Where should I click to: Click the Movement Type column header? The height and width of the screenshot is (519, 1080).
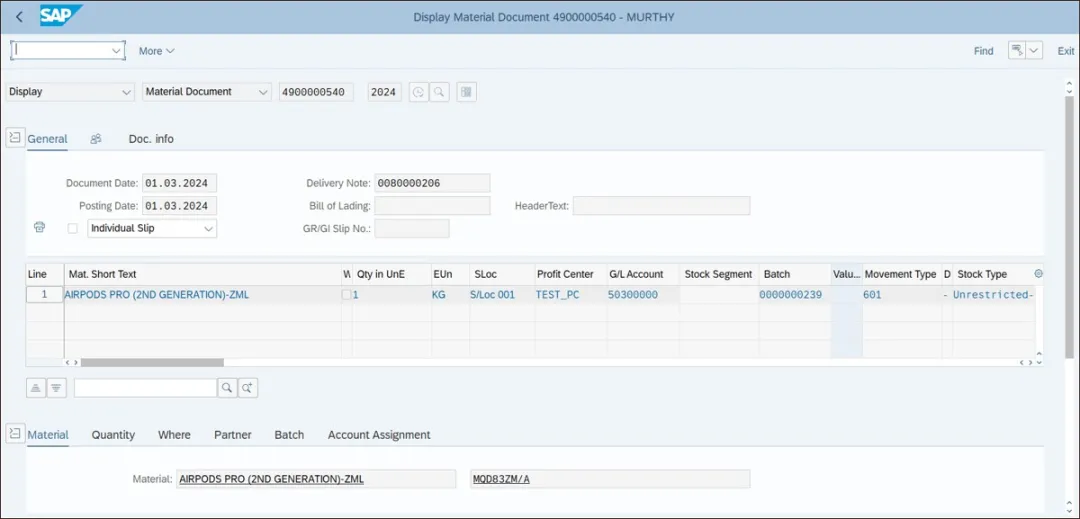pyautogui.click(x=900, y=274)
